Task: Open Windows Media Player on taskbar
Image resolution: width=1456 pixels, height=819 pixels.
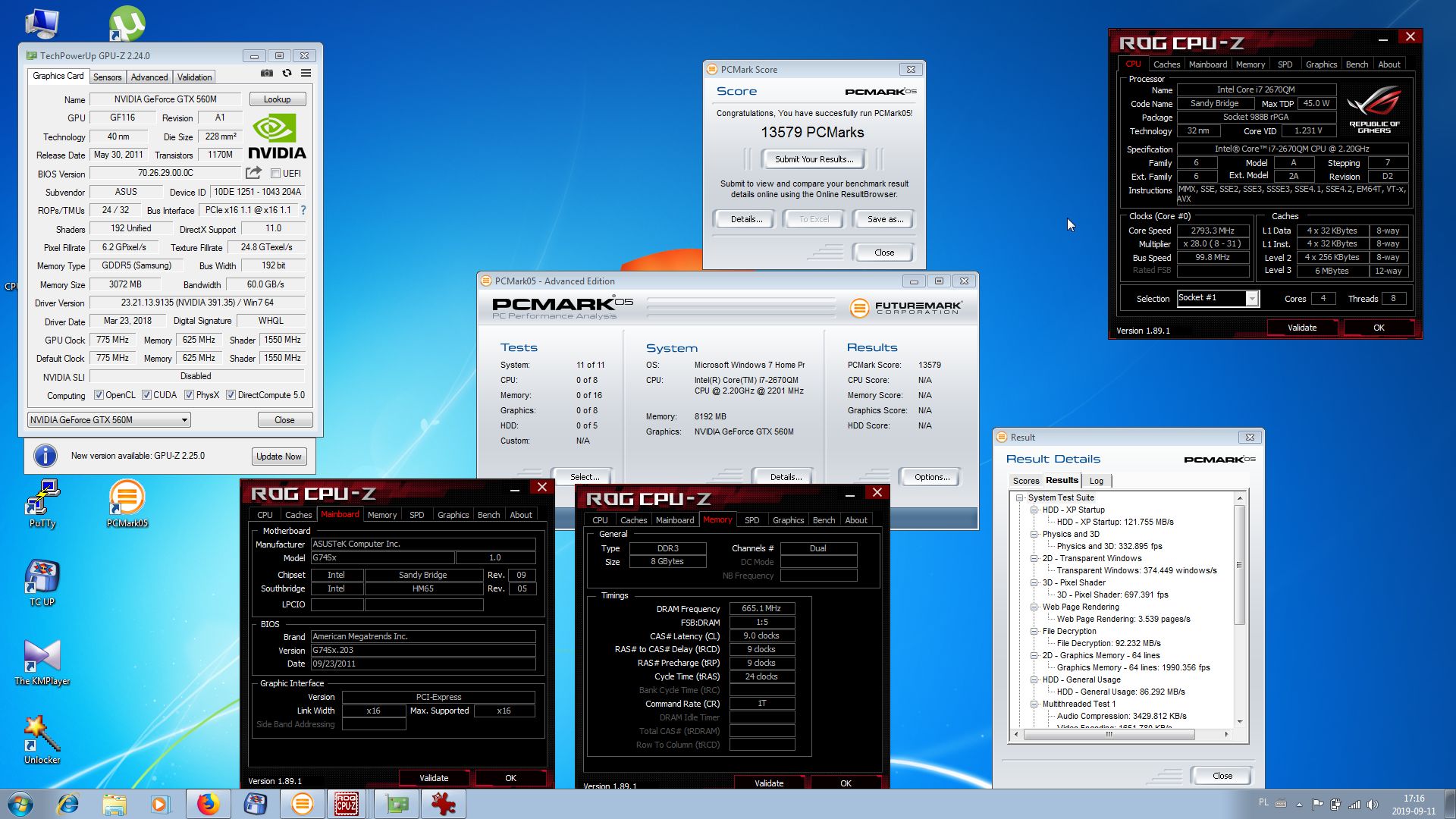Action: (160, 804)
